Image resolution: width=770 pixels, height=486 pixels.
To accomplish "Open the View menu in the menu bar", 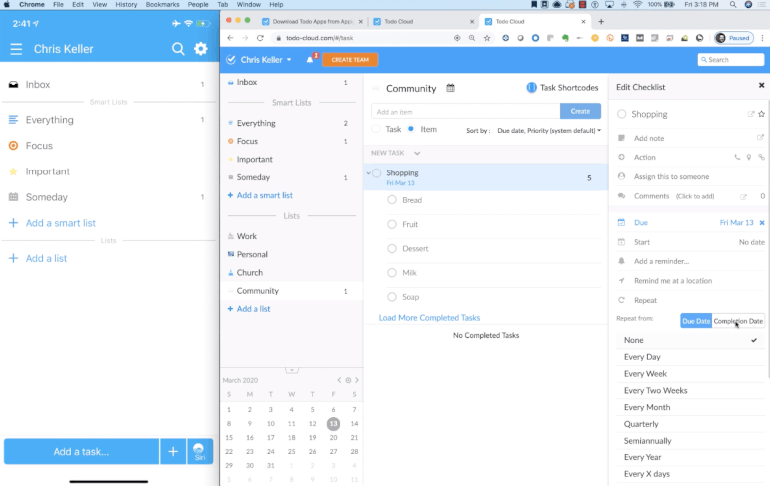I will (100, 4).
